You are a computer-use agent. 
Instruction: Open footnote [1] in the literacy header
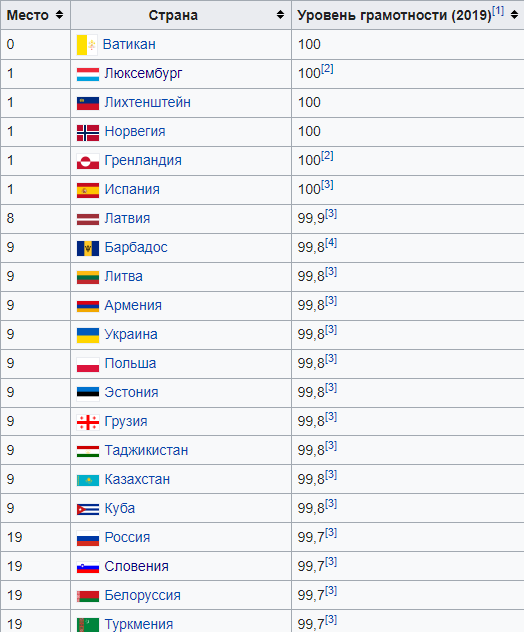498,11
